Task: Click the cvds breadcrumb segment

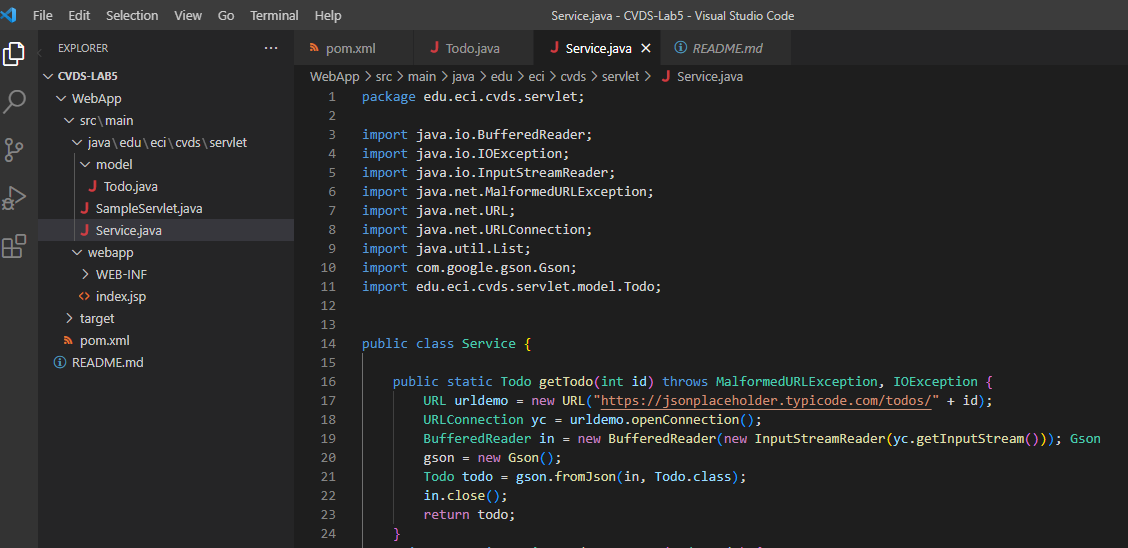Action: tap(573, 76)
